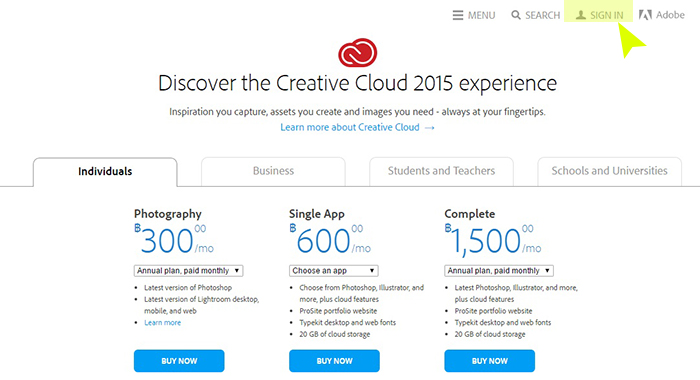
Task: Click ProSite portfolio website under Complete
Action: 493,311
